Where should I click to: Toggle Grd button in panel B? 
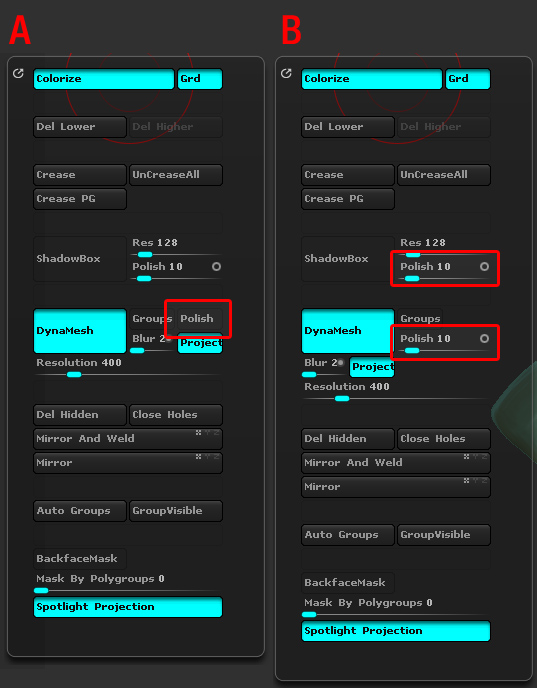(x=468, y=79)
